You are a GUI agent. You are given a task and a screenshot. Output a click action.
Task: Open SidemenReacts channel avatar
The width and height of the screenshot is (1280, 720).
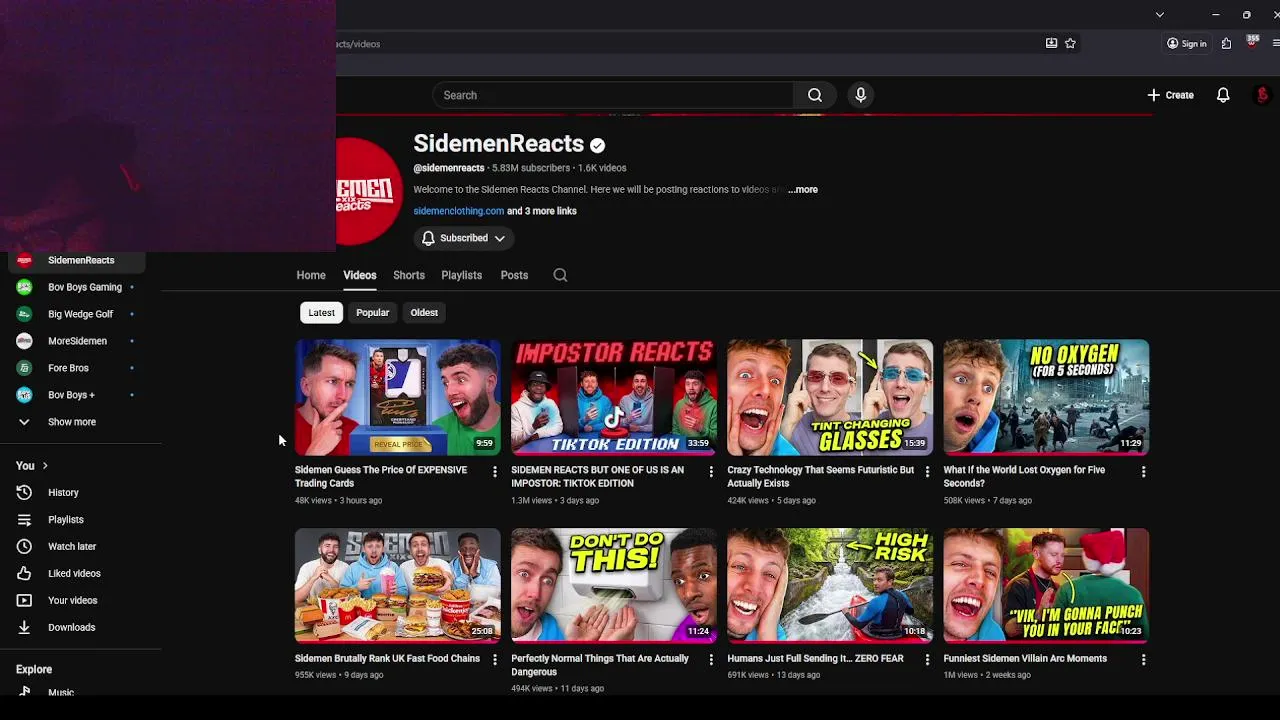tap(369, 191)
